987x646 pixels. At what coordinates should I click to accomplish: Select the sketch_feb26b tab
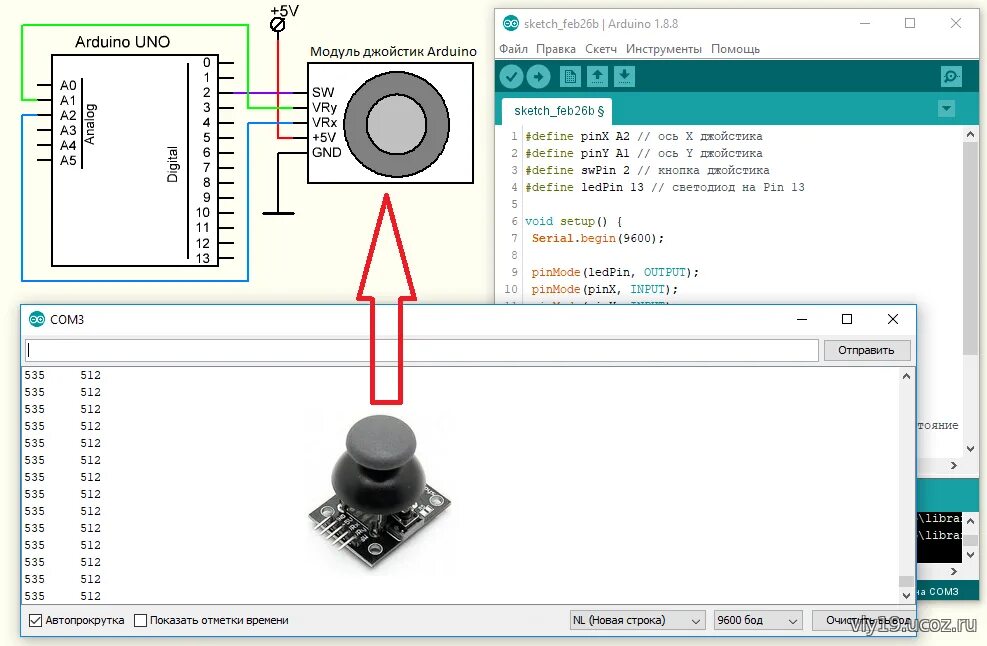tap(558, 111)
